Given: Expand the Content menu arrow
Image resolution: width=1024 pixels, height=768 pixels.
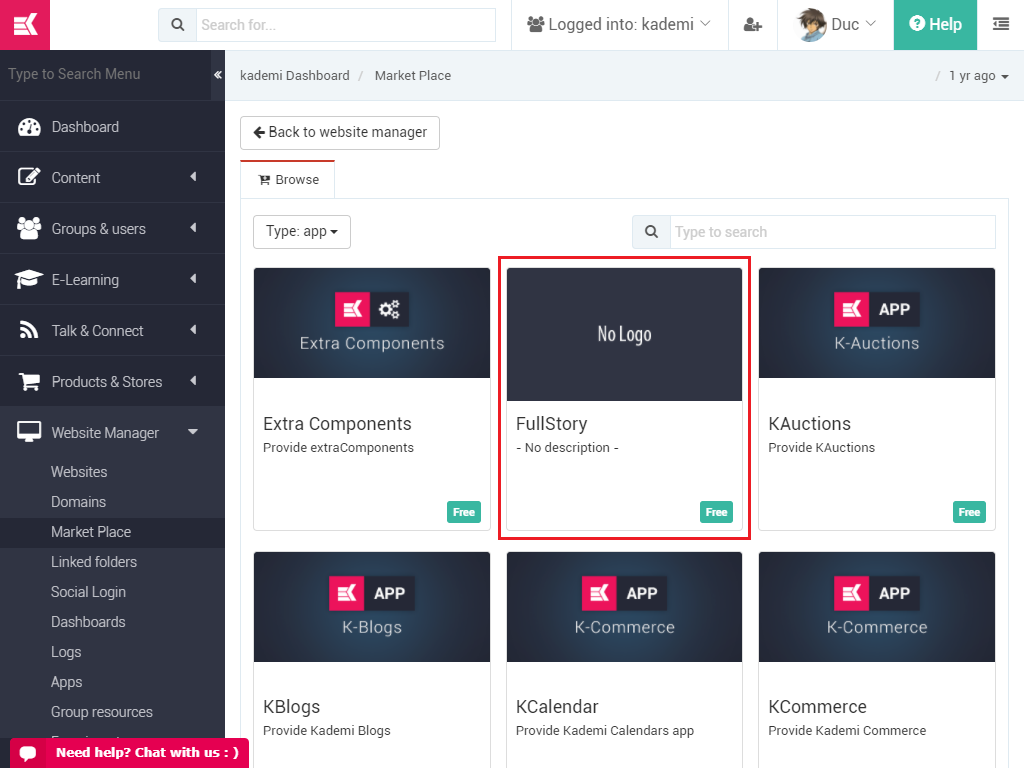Looking at the screenshot, I should pyautogui.click(x=193, y=177).
